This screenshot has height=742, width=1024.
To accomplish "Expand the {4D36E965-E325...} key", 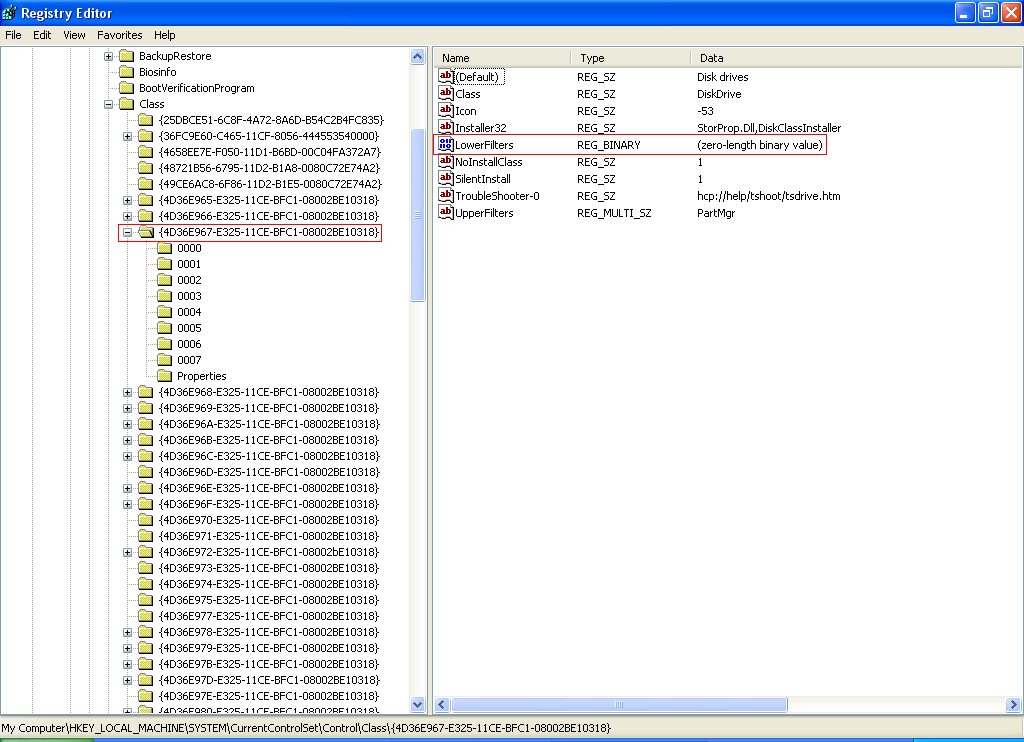I will (x=127, y=200).
